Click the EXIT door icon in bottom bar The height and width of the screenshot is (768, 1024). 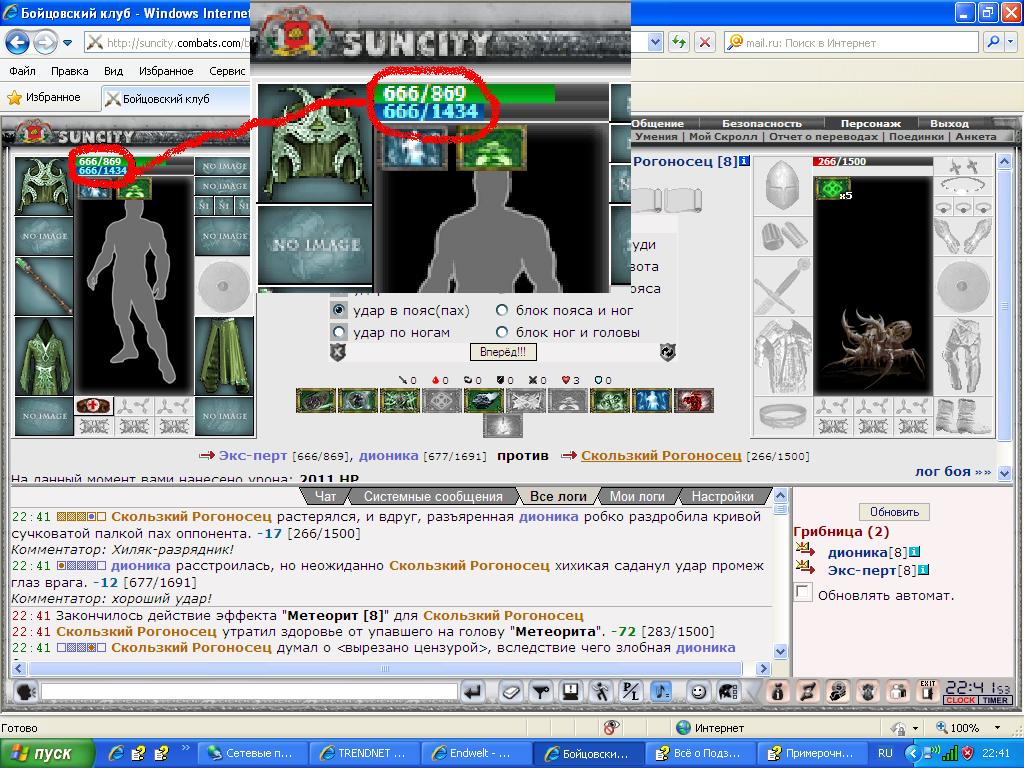tap(928, 692)
